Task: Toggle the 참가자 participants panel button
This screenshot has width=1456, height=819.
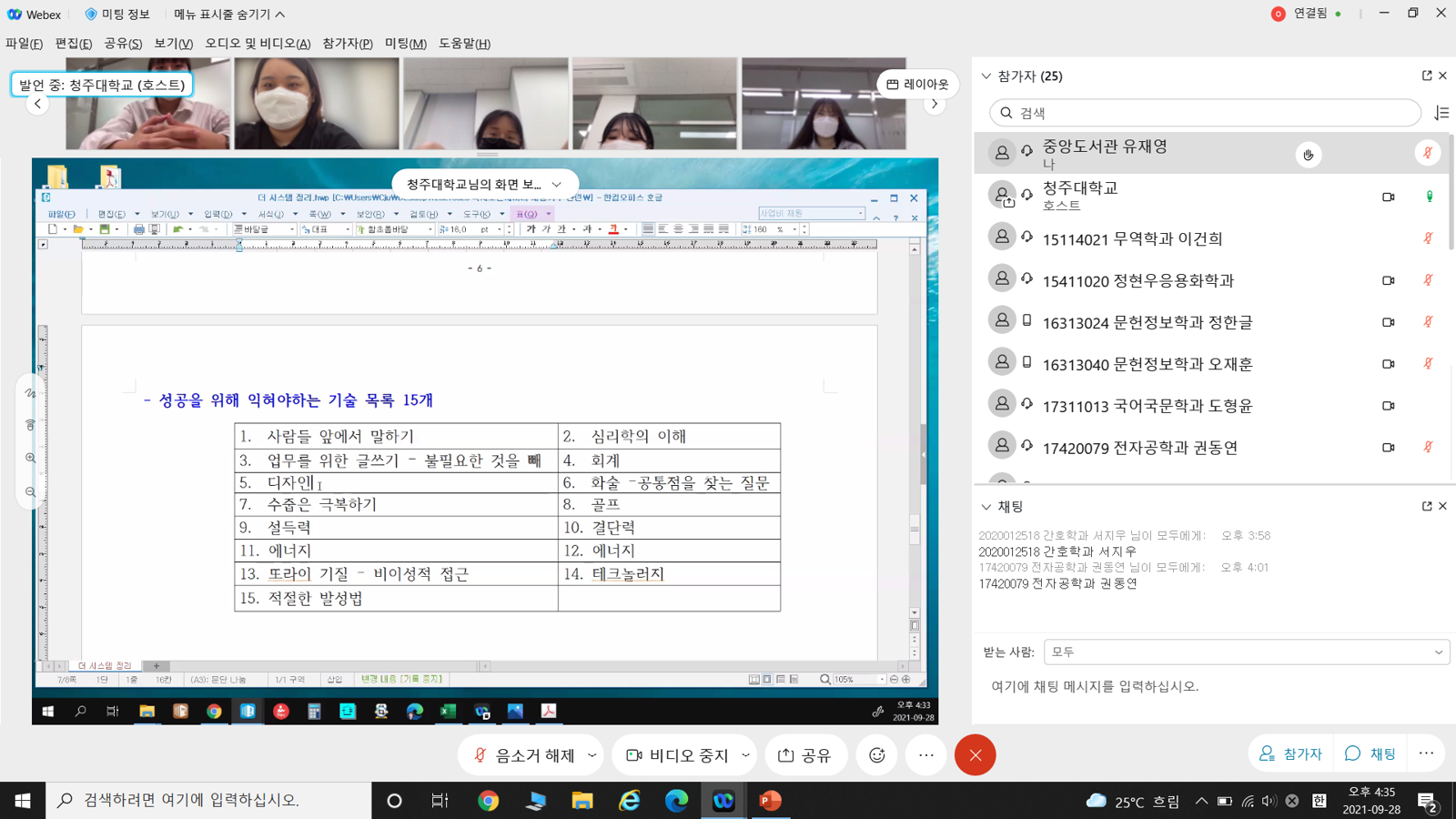Action: (x=1291, y=753)
